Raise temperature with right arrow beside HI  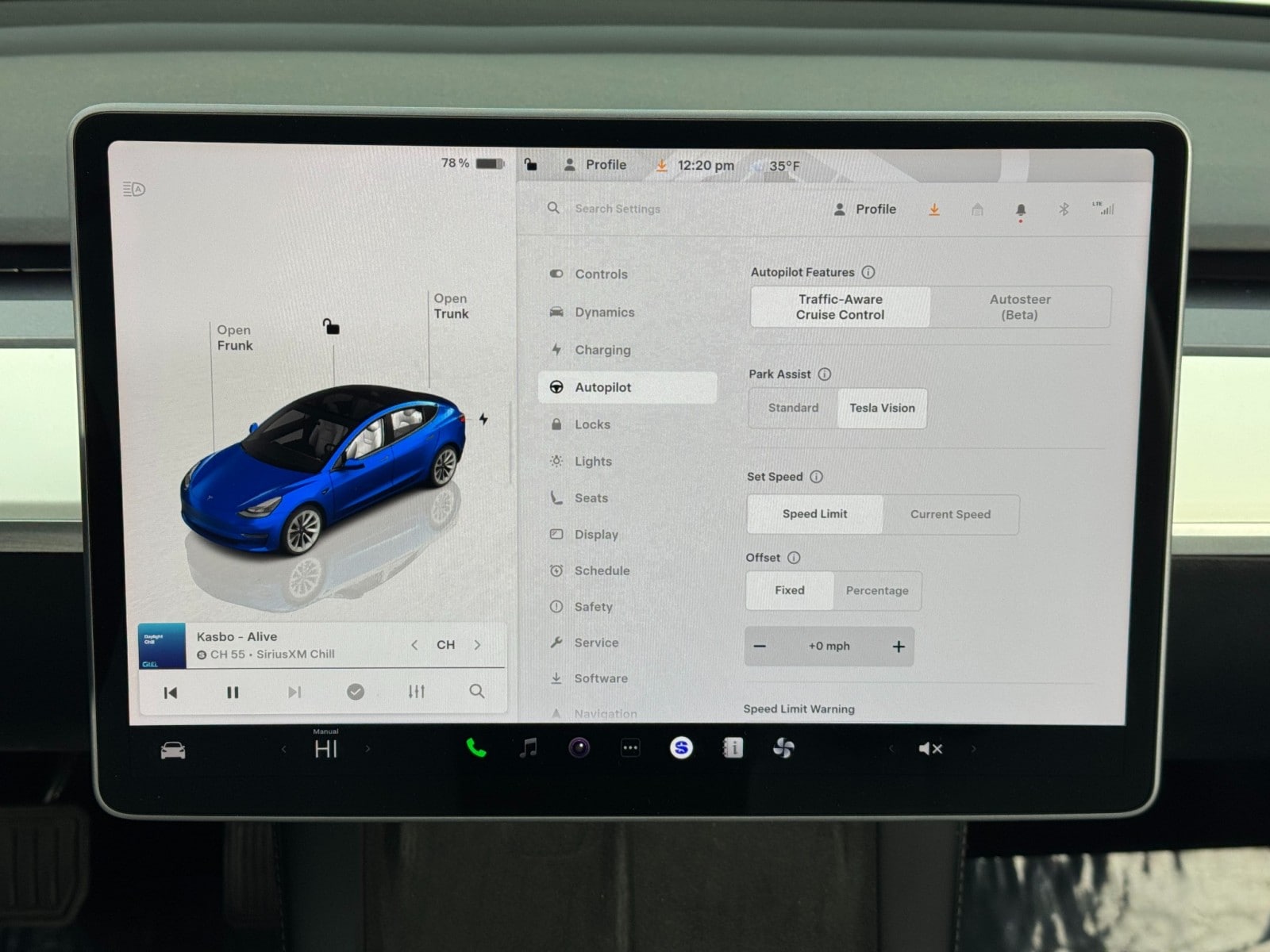click(x=368, y=749)
